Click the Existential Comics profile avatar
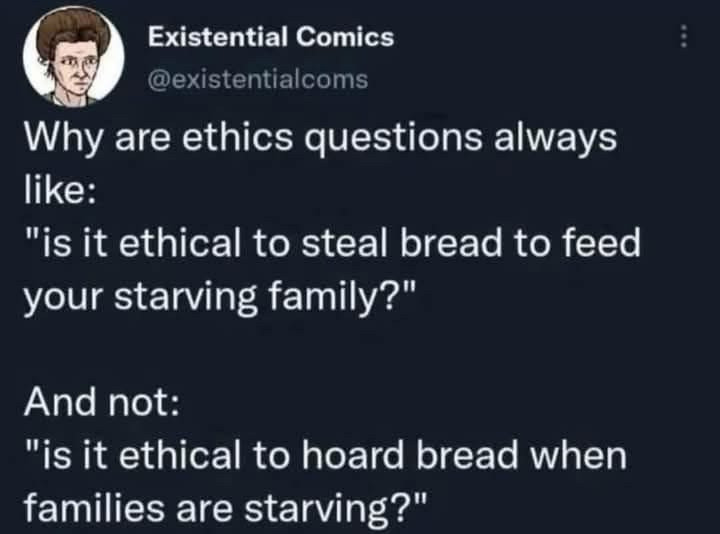720x534 pixels. tap(73, 57)
